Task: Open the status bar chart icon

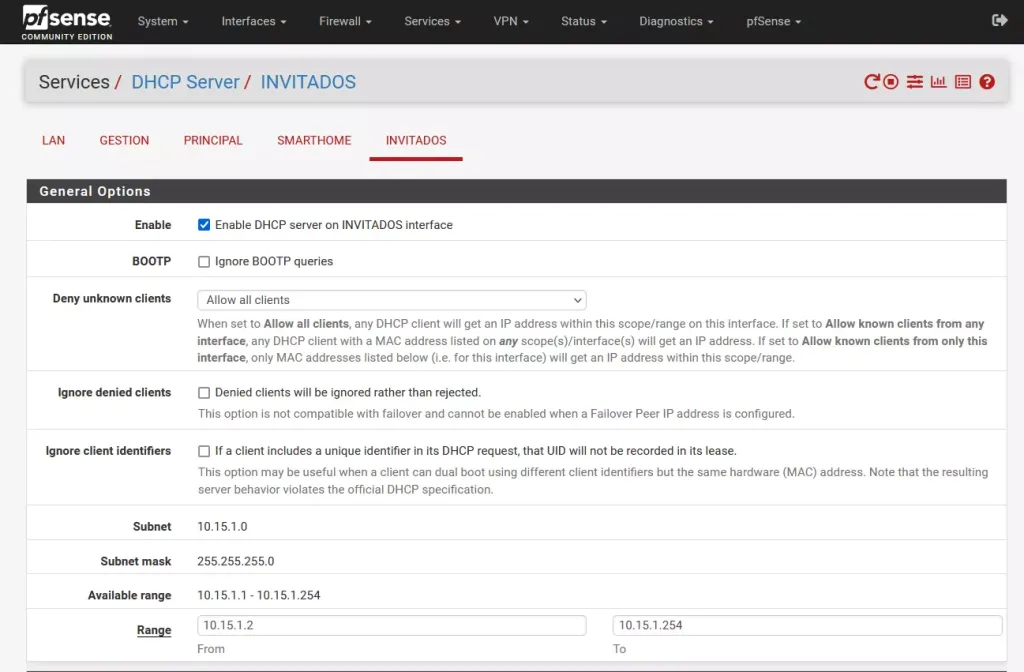Action: [x=938, y=82]
